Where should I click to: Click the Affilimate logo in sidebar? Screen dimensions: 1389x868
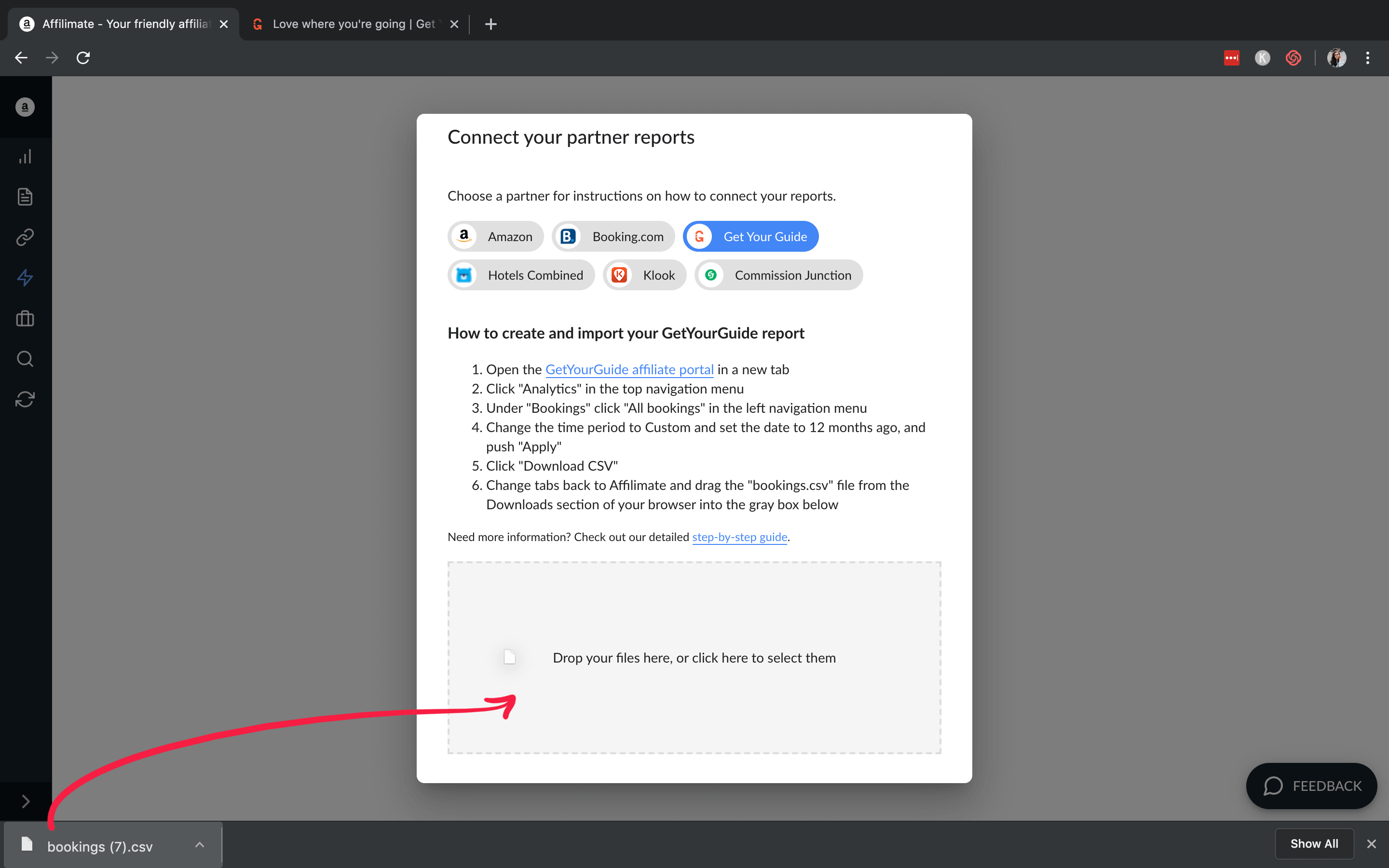25,107
